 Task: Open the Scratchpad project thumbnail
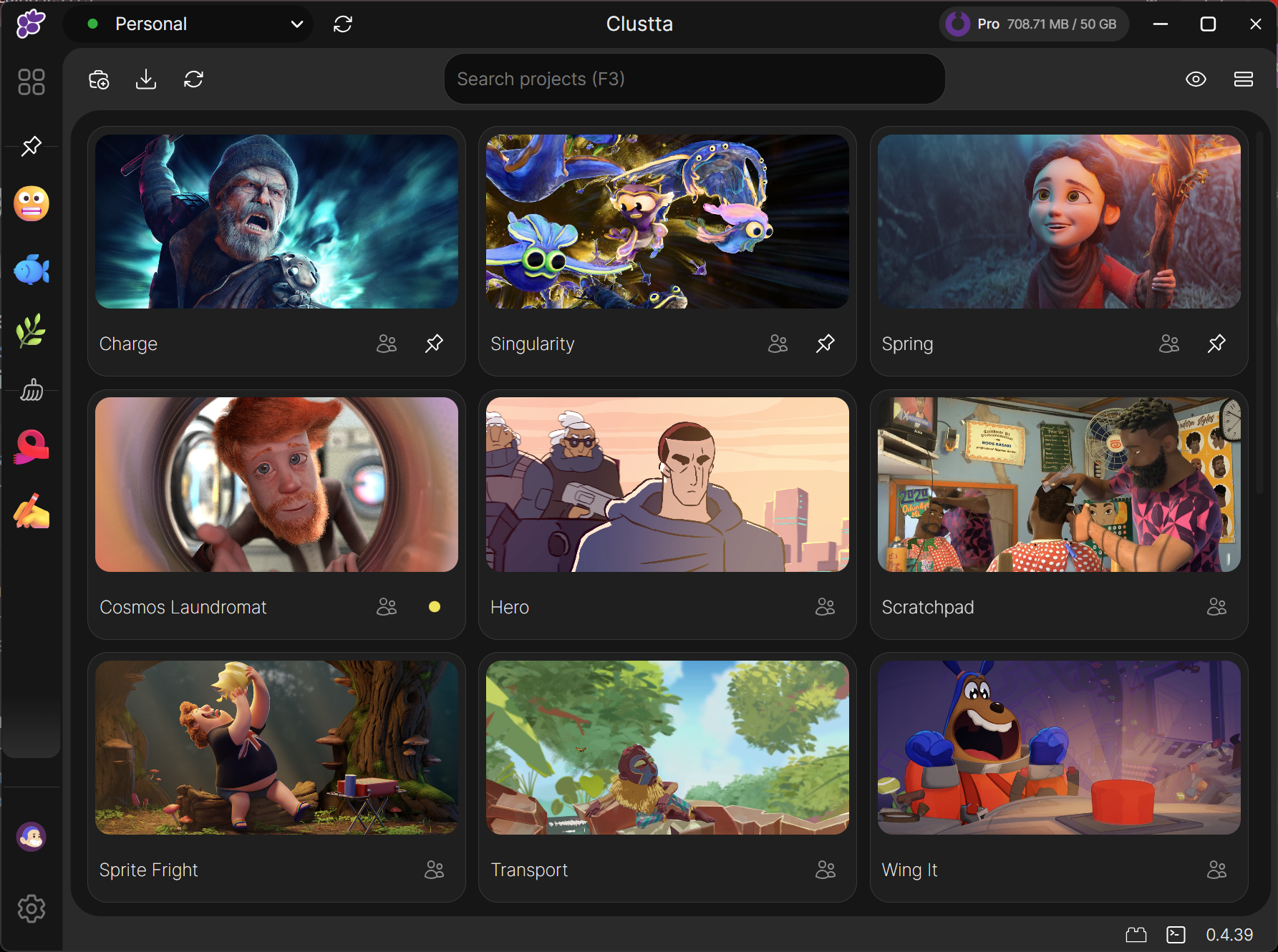[1059, 485]
